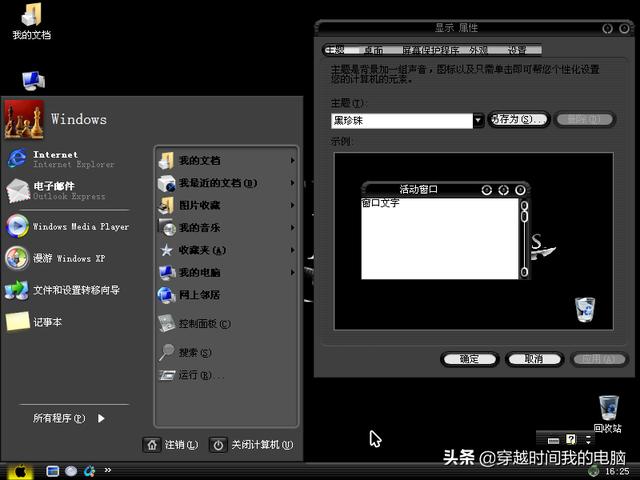
Task: Click help button in 显示 属性 title bar
Action: coord(608,29)
